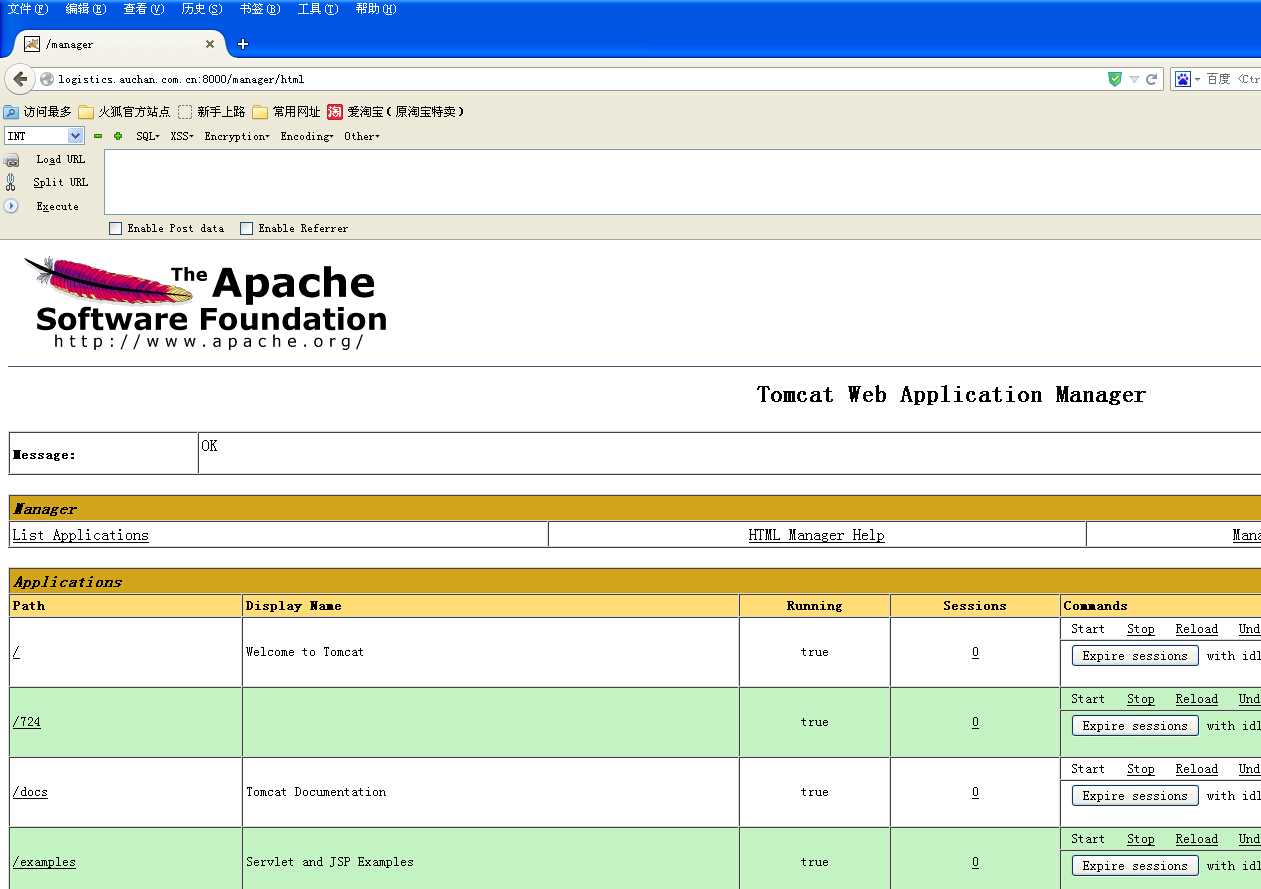Viewport: 1261px width, 889px height.
Task: Open 火狐官方站点 bookmark folder
Action: coord(124,112)
